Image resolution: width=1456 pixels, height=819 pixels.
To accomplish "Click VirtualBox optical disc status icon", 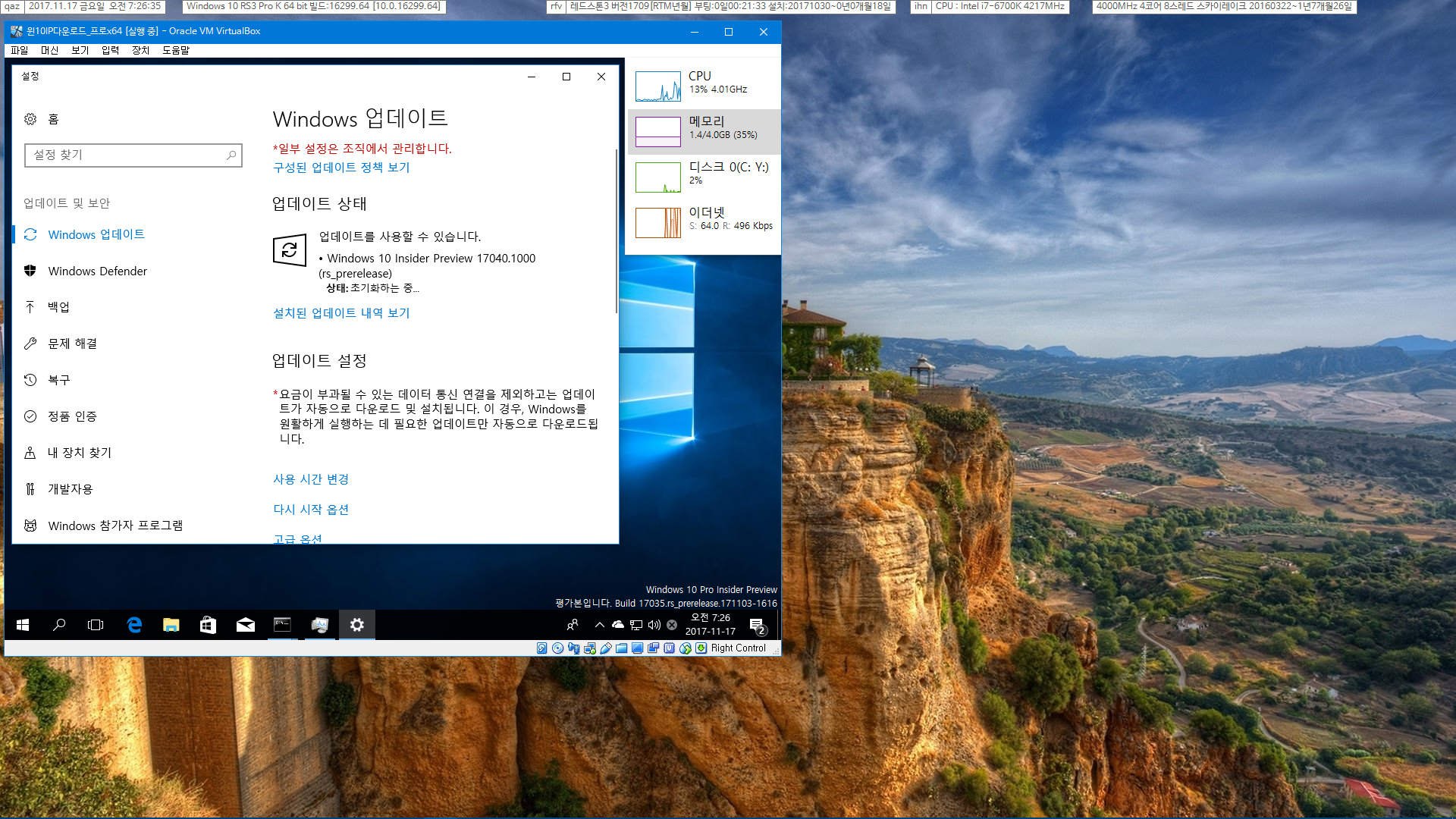I will coord(558,648).
